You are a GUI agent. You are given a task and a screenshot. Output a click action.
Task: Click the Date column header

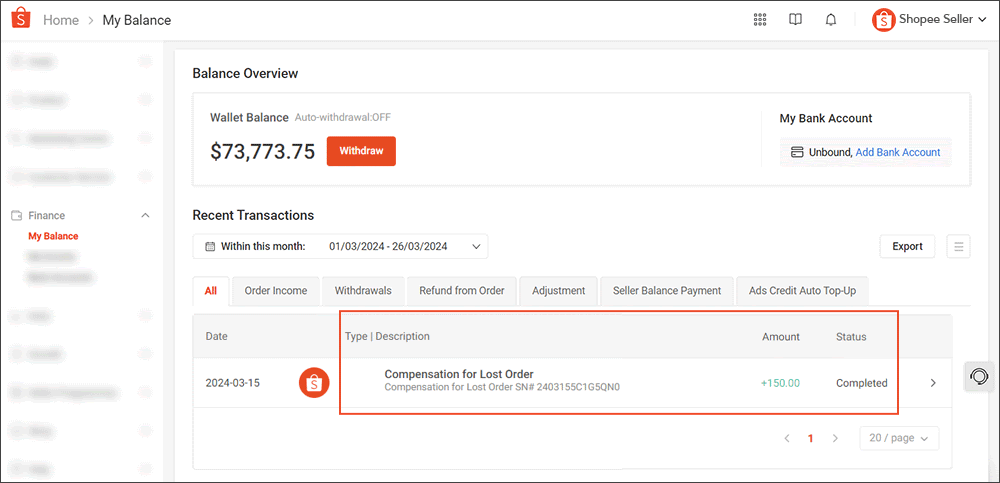click(217, 336)
